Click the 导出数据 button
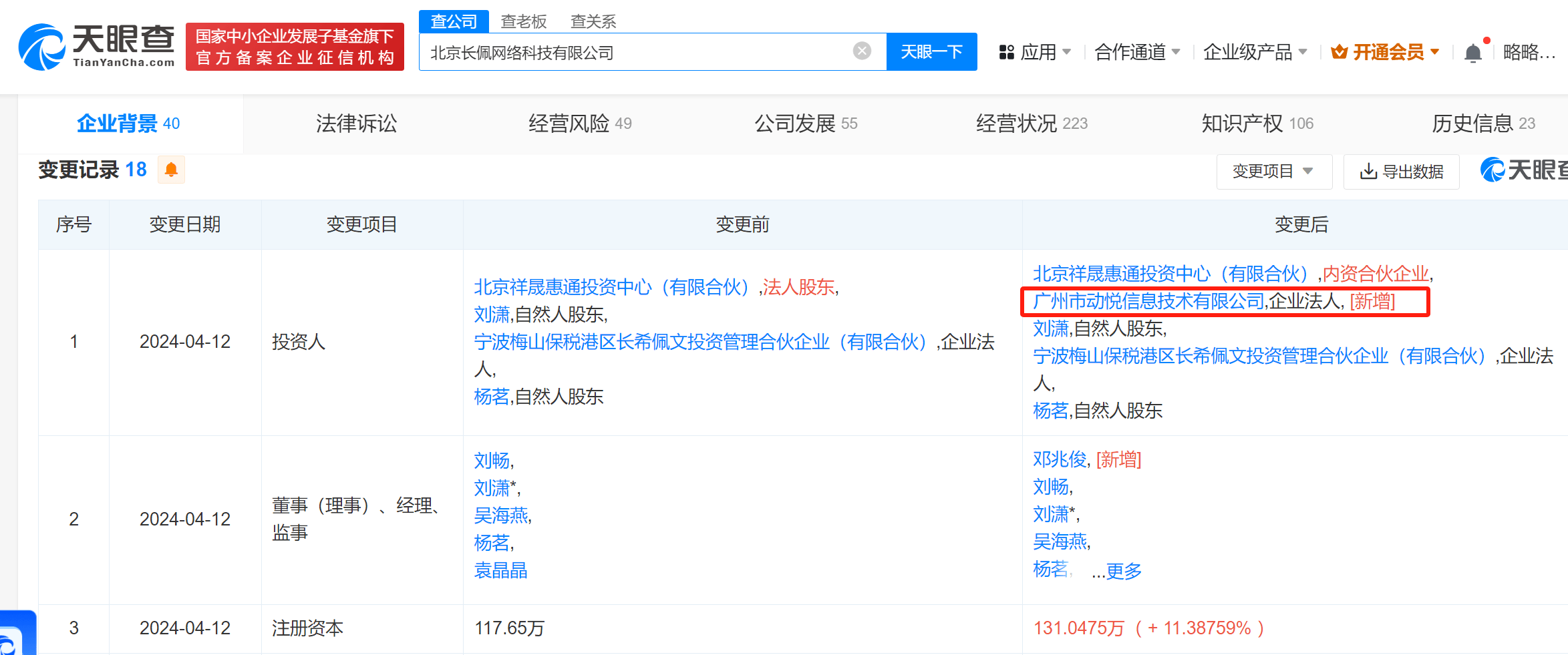This screenshot has height=655, width=1568. pyautogui.click(x=1401, y=172)
